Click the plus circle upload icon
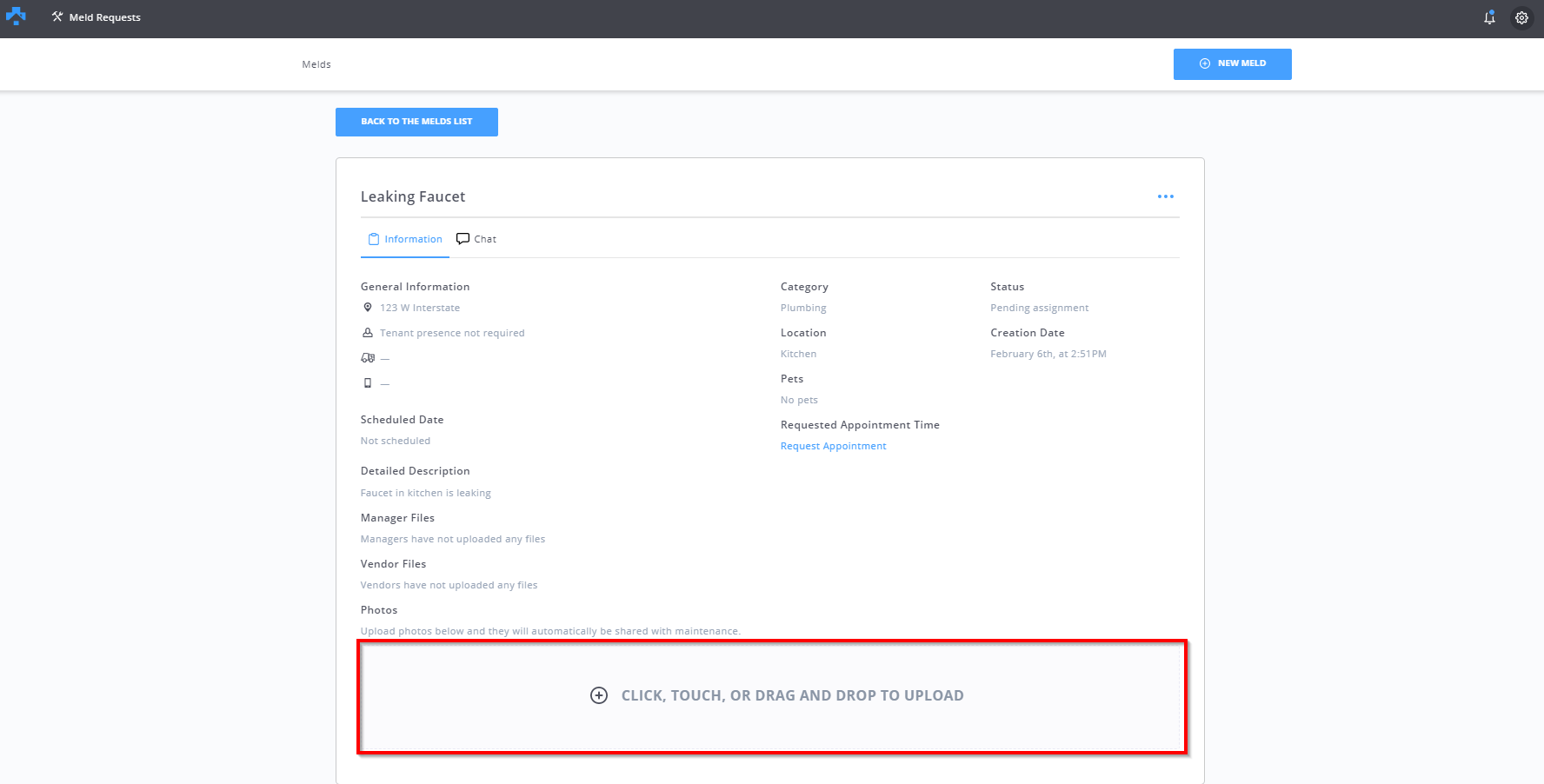This screenshot has height=784, width=1544. [x=599, y=695]
